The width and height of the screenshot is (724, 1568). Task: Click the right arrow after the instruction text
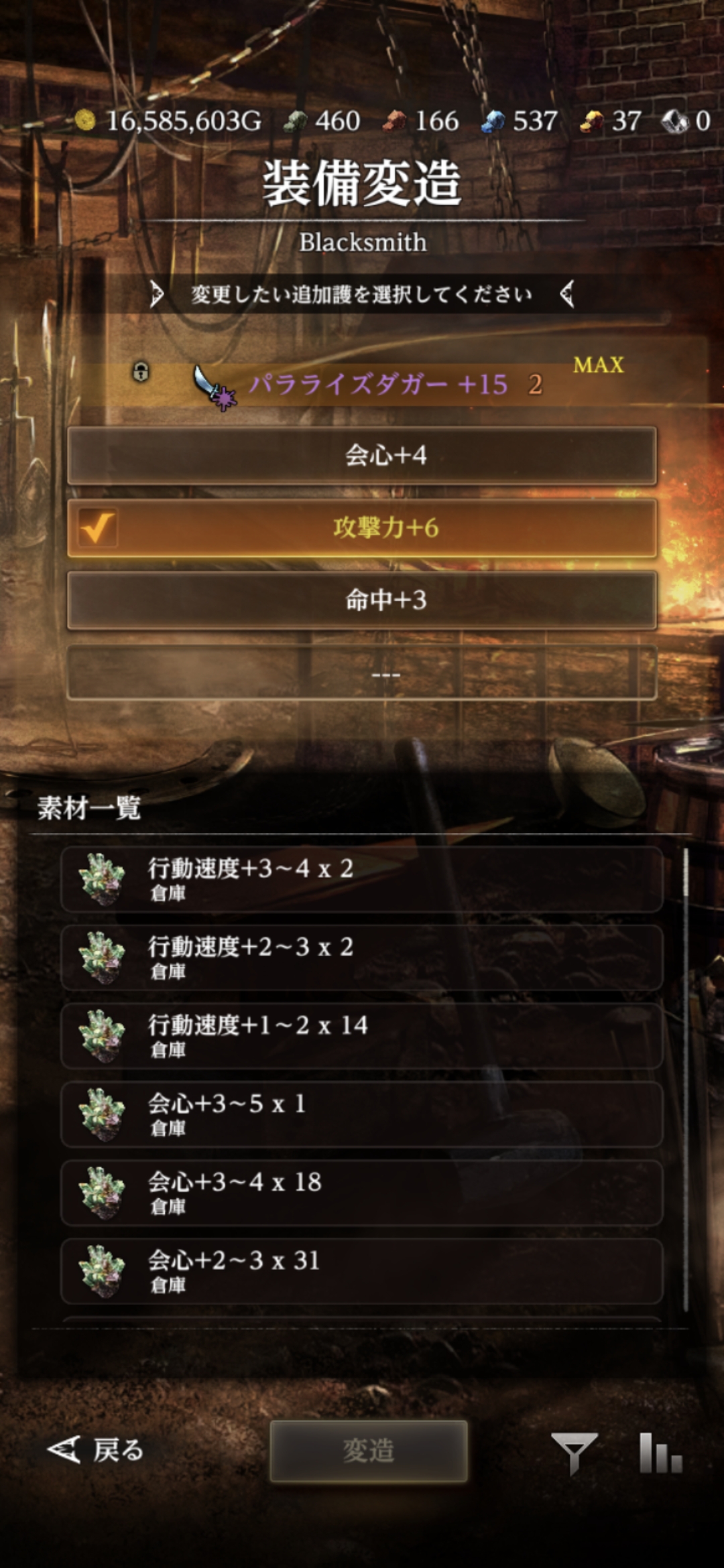pyautogui.click(x=567, y=293)
